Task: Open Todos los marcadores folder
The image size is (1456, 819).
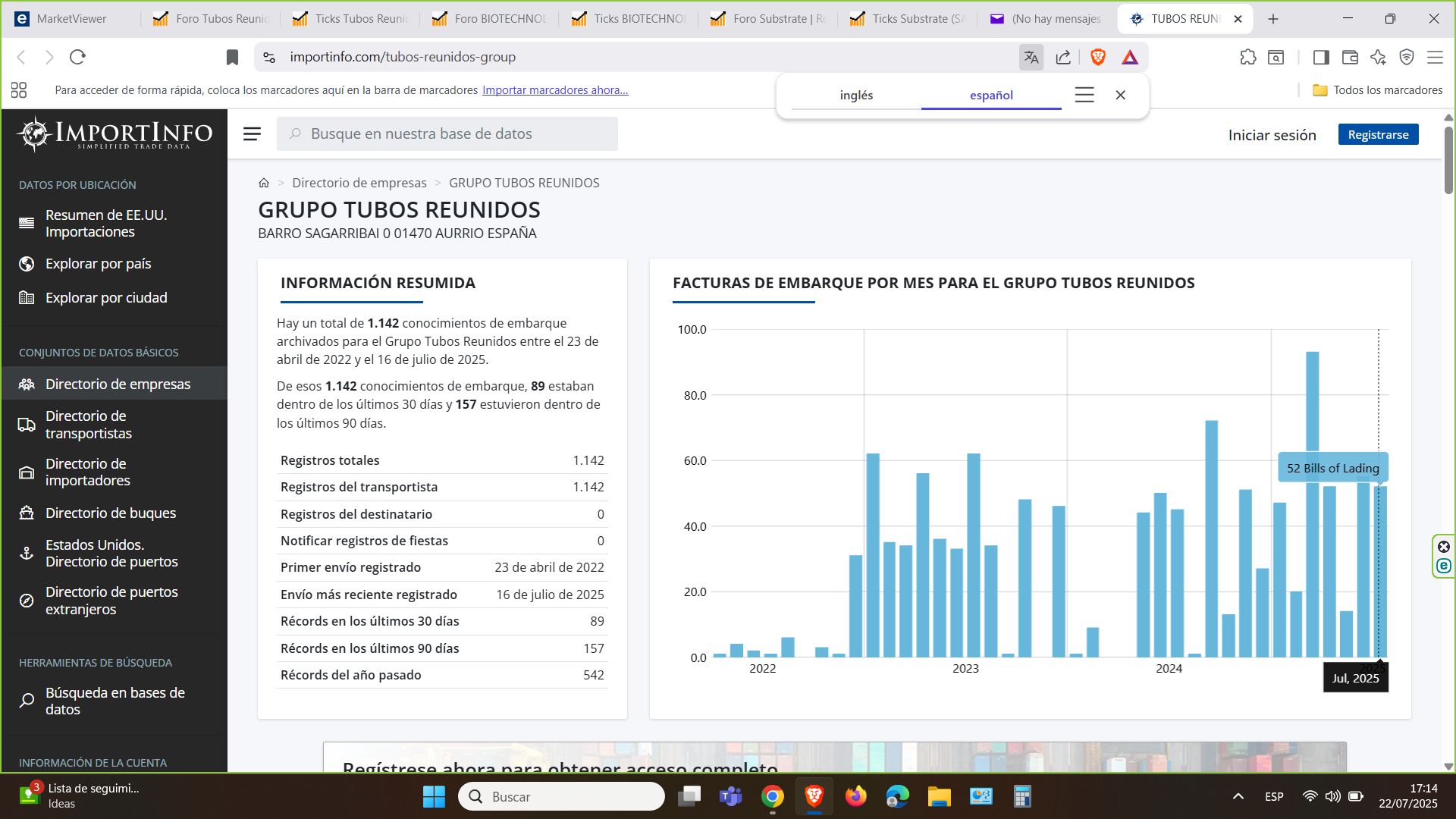Action: click(1378, 90)
